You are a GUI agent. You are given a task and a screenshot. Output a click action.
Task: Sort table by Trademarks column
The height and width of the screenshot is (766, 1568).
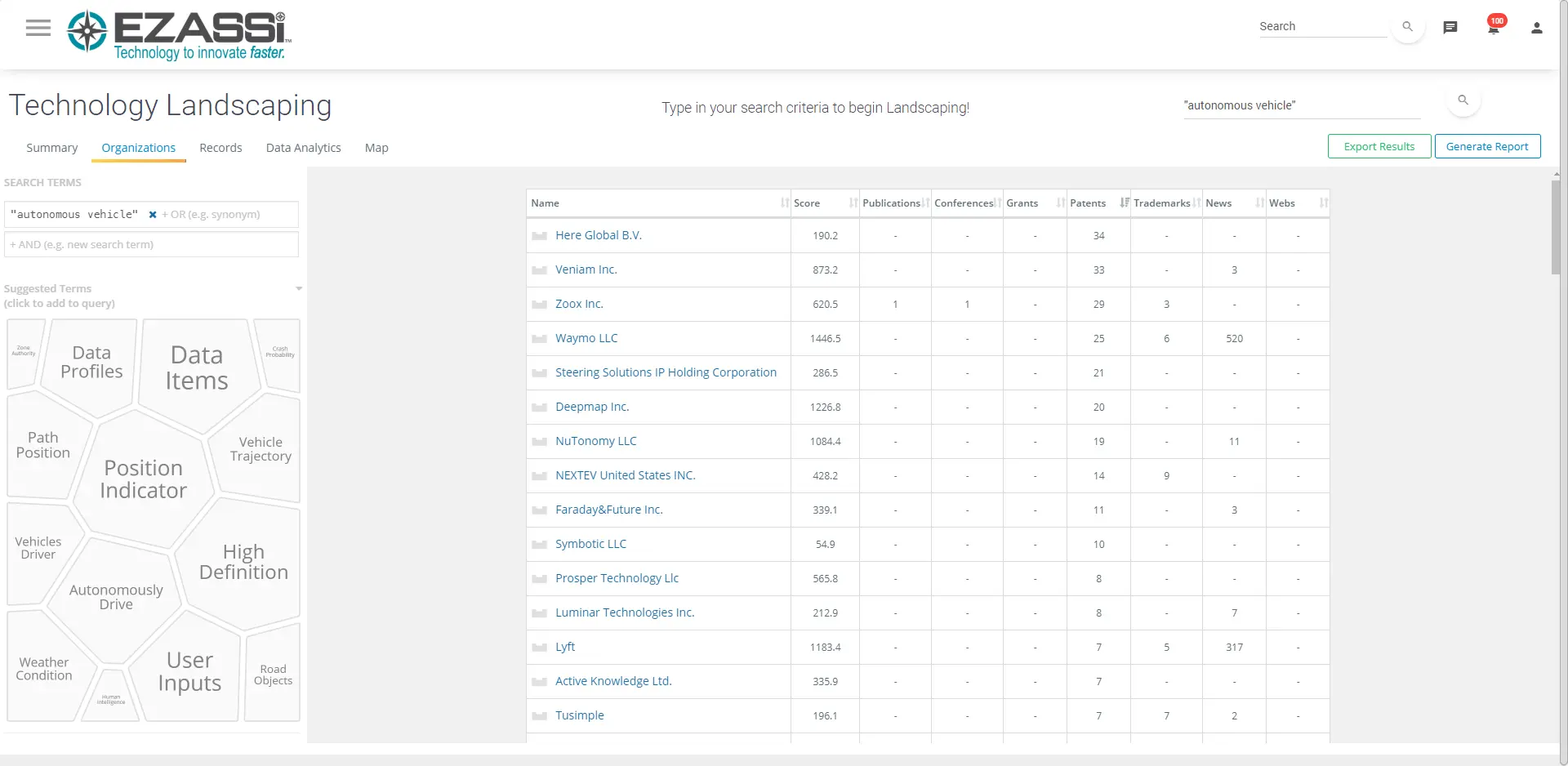click(x=1166, y=203)
